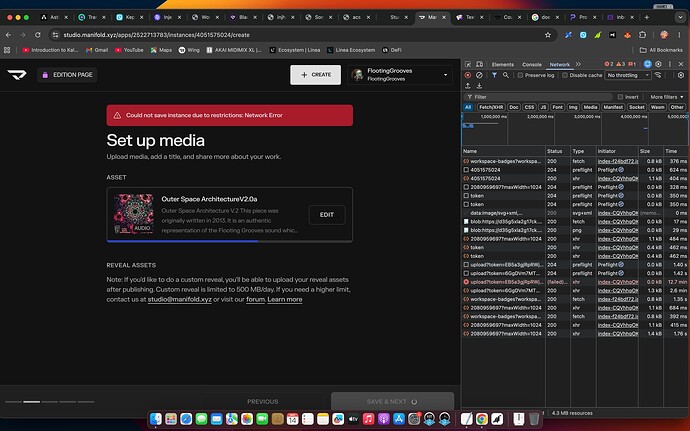Toggle the Img filter chip
Viewport: 690px width, 431px height.
tap(573, 107)
